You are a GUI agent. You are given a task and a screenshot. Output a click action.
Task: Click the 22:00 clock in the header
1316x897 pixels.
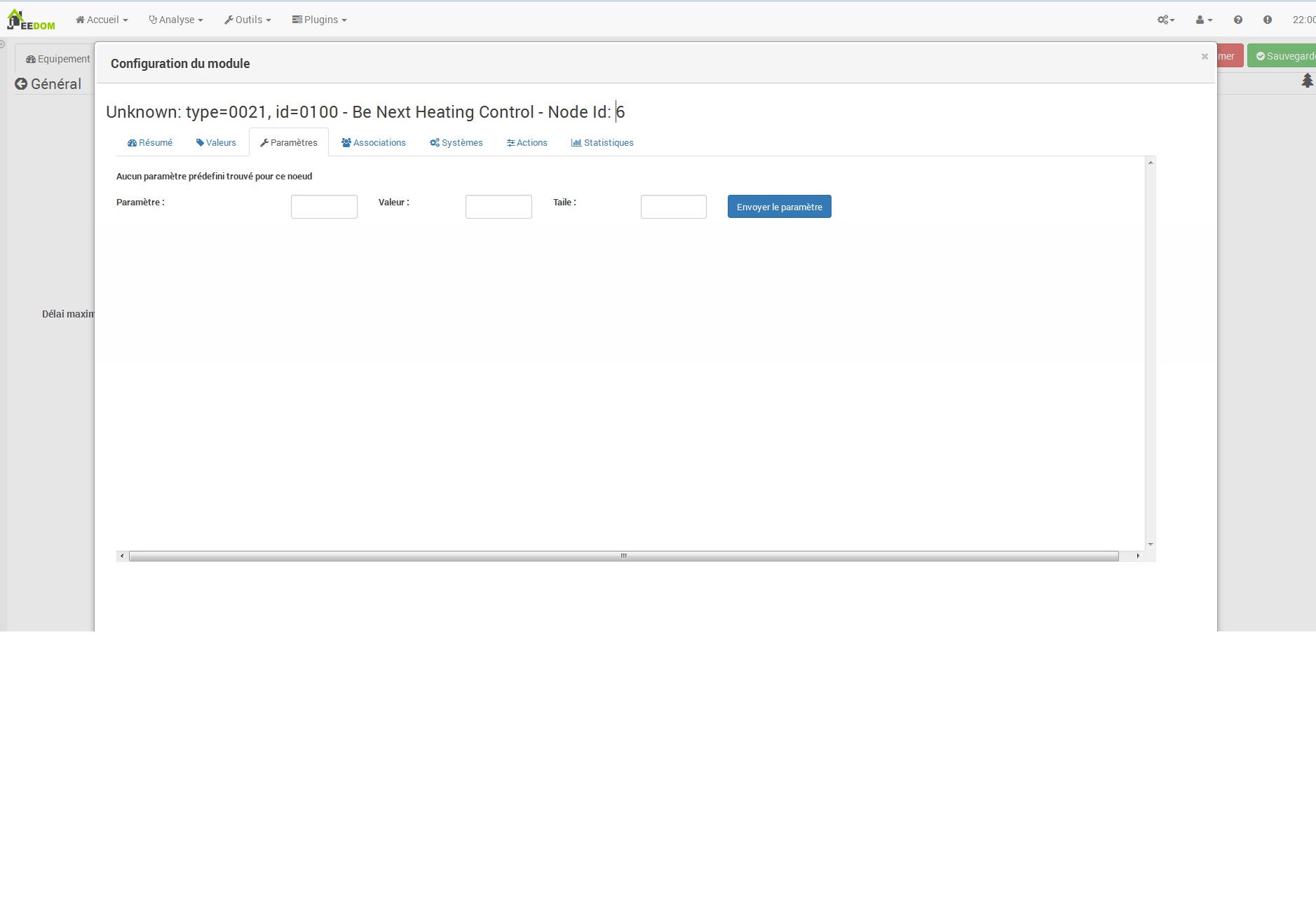point(1304,20)
